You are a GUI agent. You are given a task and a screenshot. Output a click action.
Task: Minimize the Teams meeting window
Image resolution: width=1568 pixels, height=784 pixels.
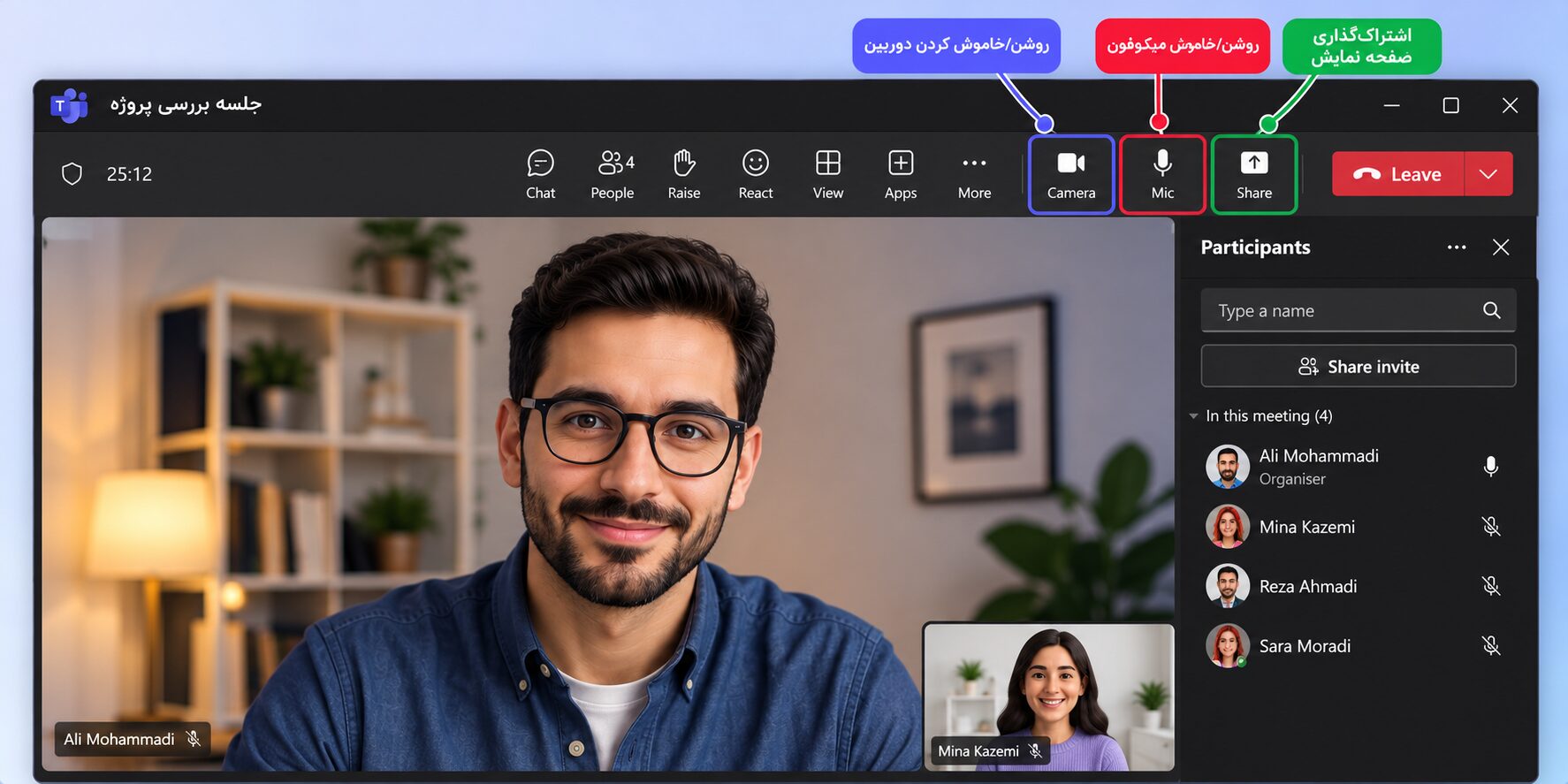[1391, 105]
